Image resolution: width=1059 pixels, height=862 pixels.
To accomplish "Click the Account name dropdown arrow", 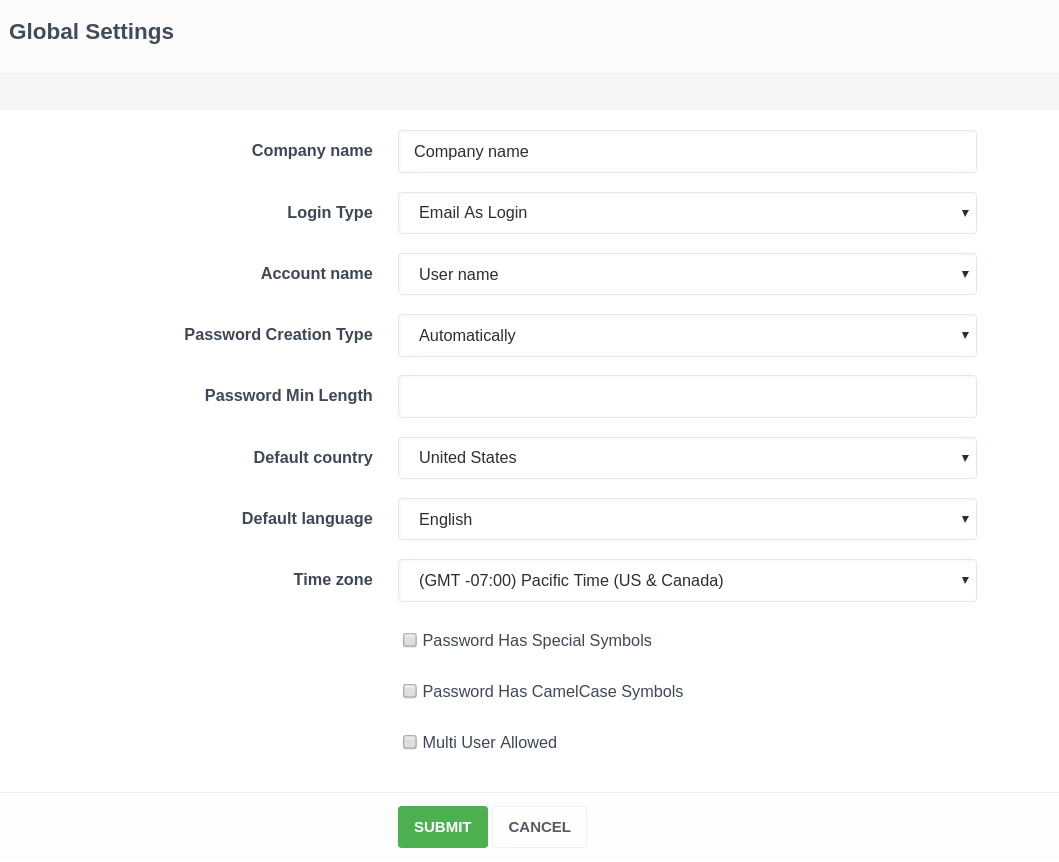I will tap(965, 274).
